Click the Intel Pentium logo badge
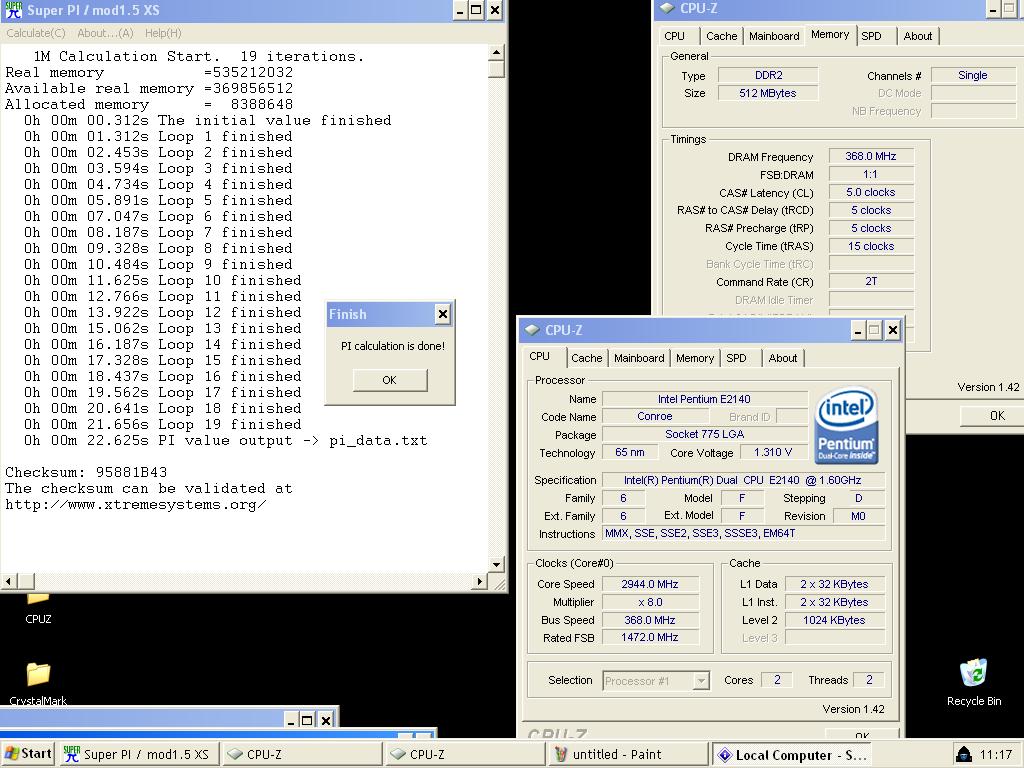This screenshot has width=1024, height=768. click(x=846, y=426)
